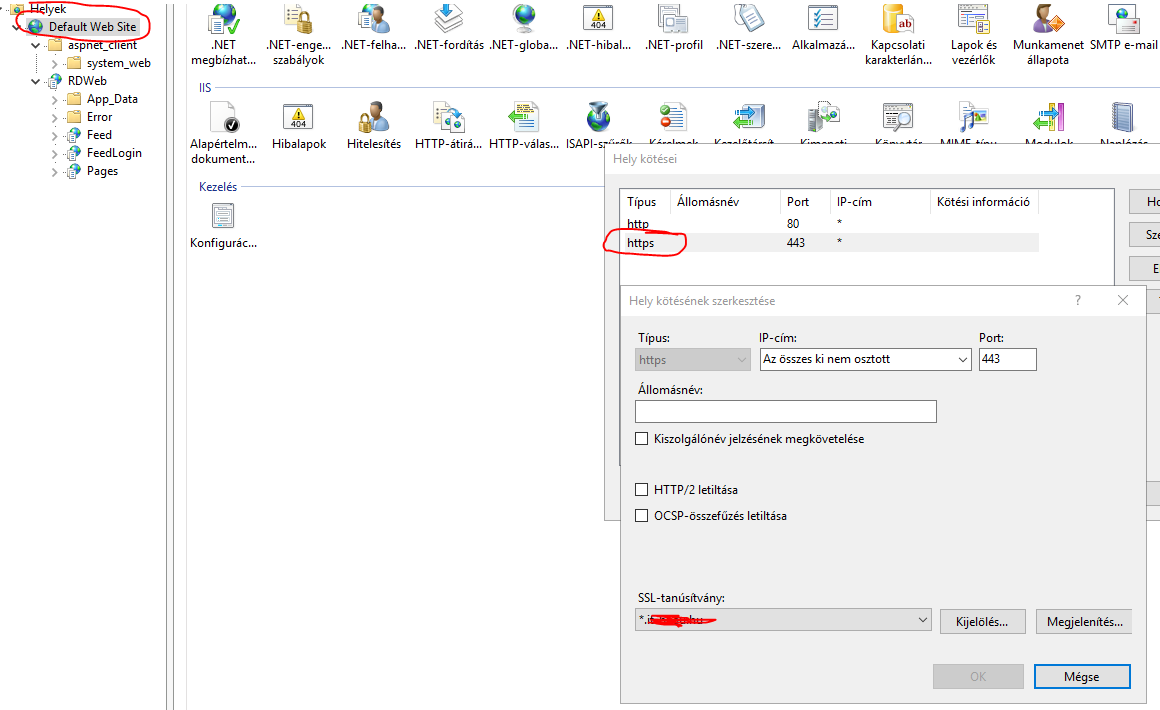Enable Kiszolgálónév jelzésének megkövetelése checkbox
Screen dimensions: 1160x710
click(x=641, y=438)
